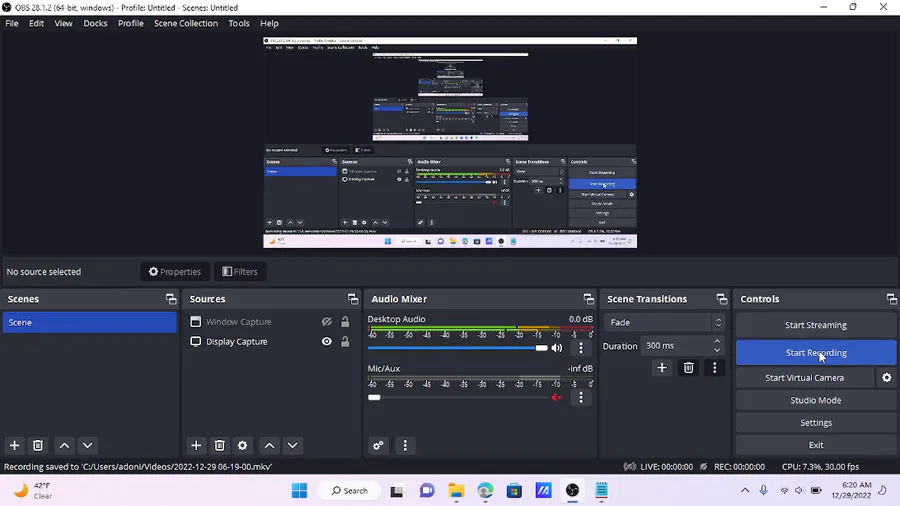Click Start Streaming button
Image resolution: width=900 pixels, height=506 pixels.
coord(816,325)
